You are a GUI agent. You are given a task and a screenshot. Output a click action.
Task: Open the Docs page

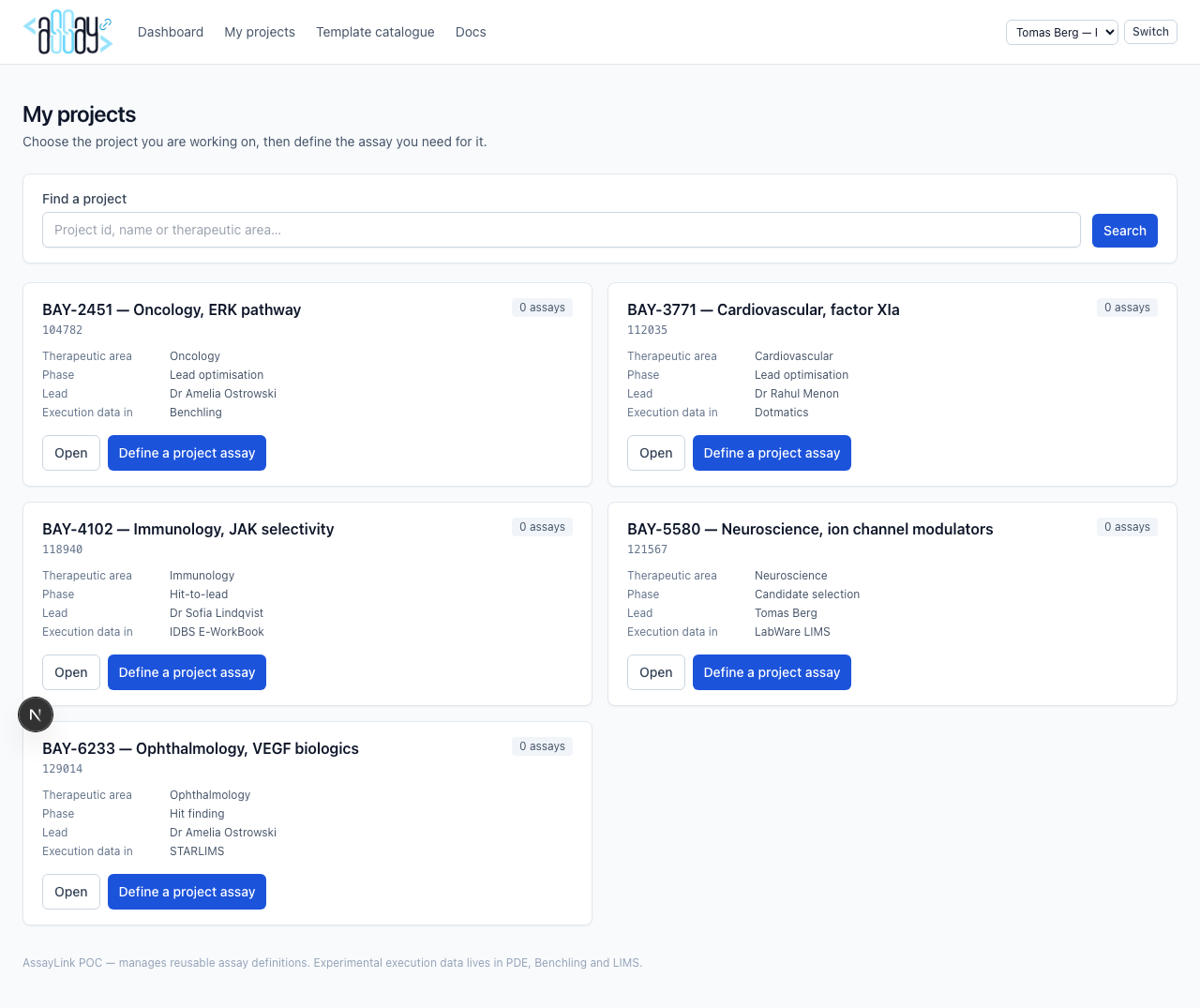[471, 32]
